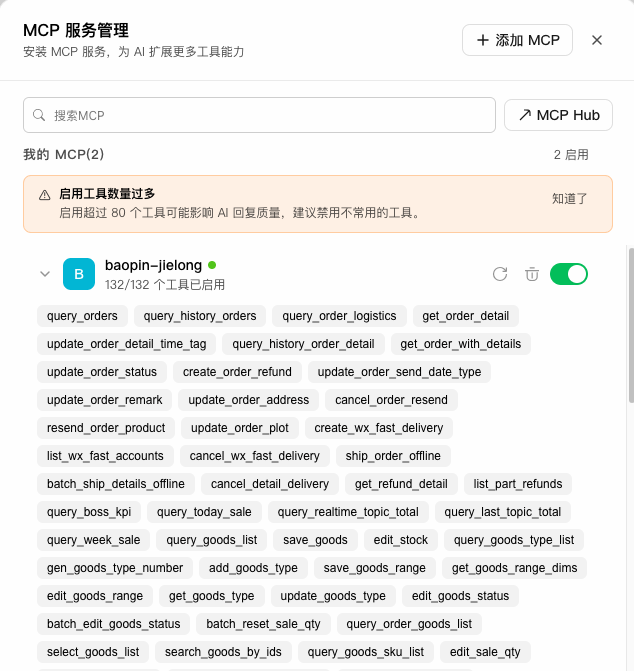This screenshot has width=634, height=671.
Task: Choose the create_wx_fast_delivery tag
Action: coord(379,428)
